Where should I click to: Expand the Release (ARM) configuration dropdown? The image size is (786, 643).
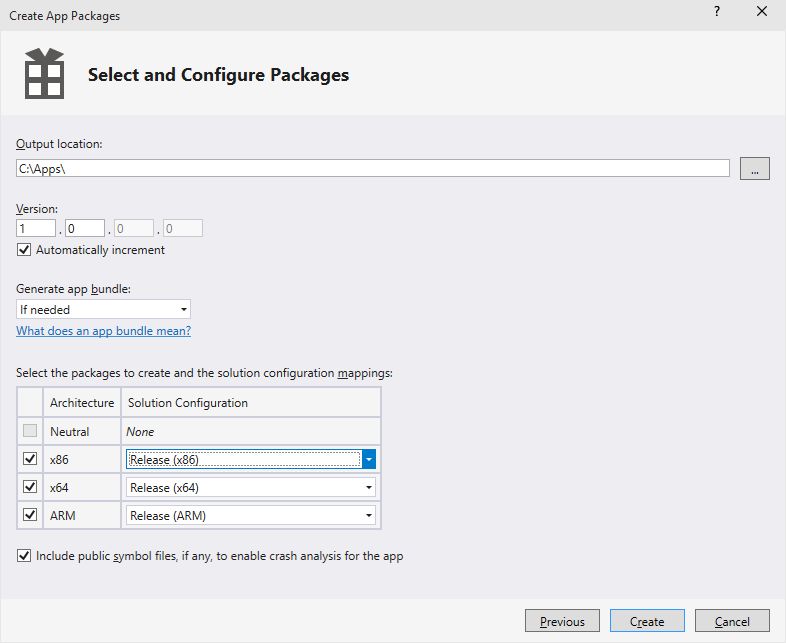pos(369,515)
